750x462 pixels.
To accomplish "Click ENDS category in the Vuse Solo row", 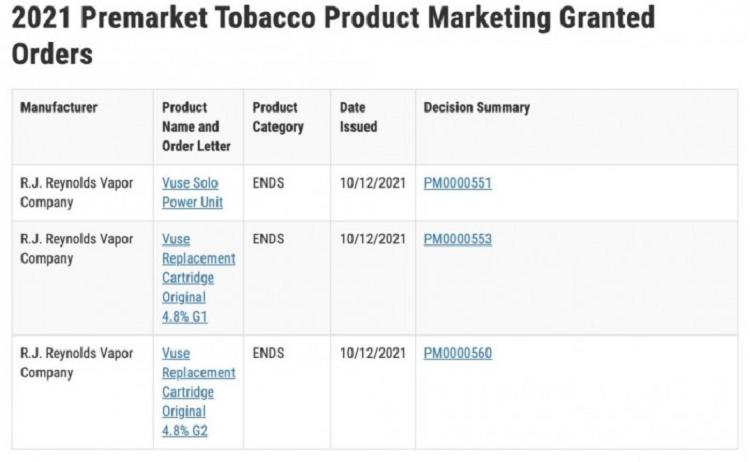I will tap(268, 183).
